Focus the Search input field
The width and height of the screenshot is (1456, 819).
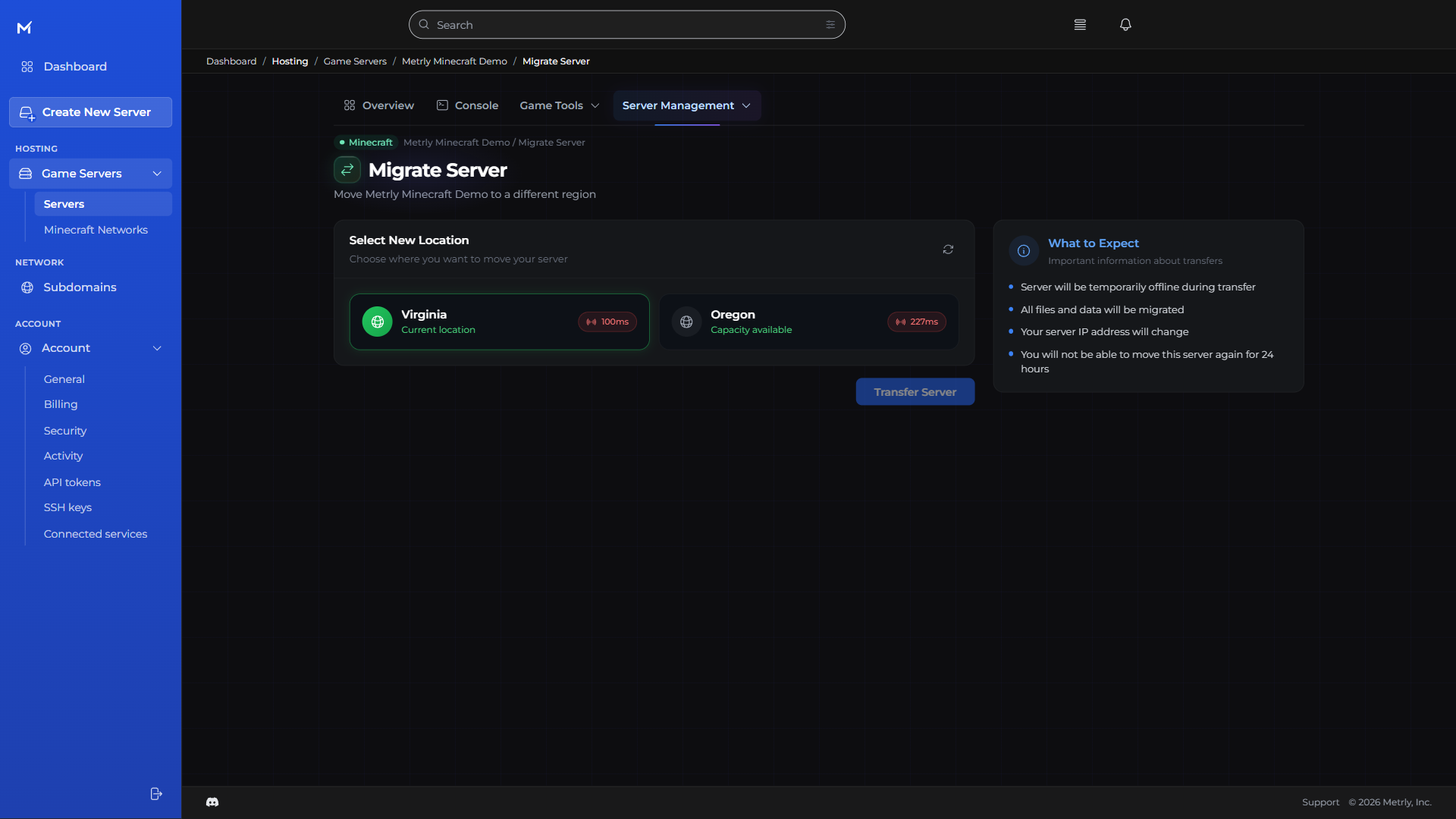point(626,24)
